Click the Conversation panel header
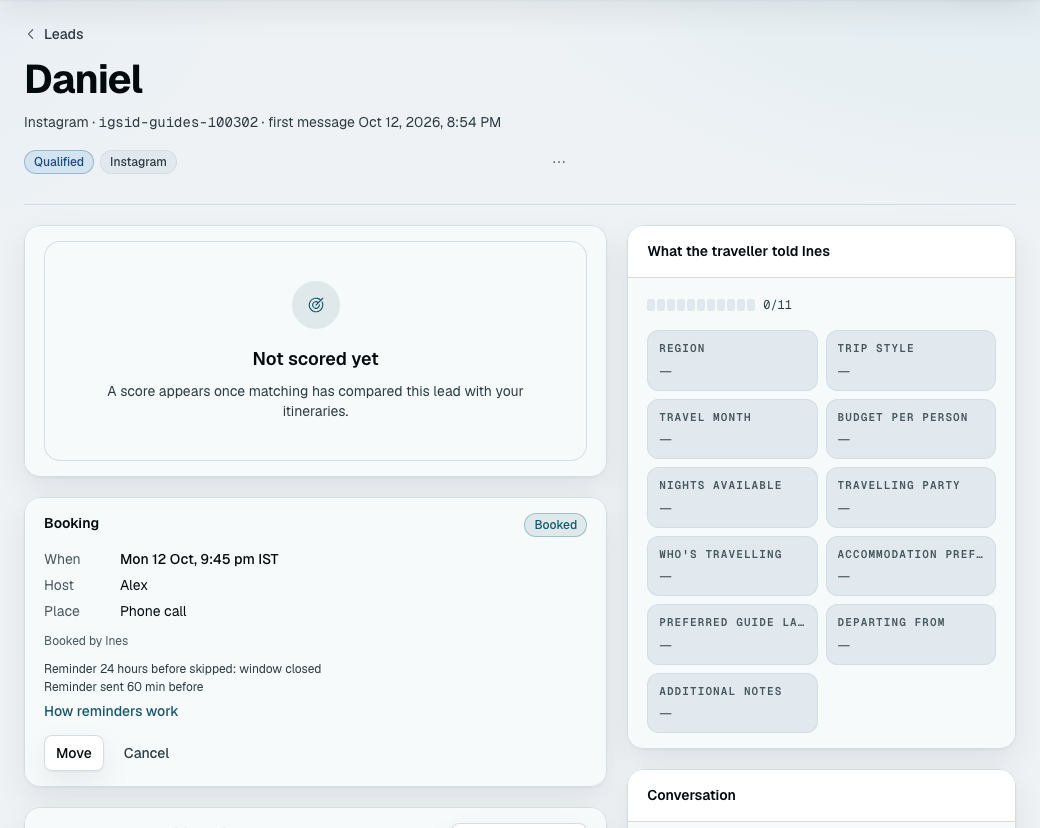 (x=821, y=795)
